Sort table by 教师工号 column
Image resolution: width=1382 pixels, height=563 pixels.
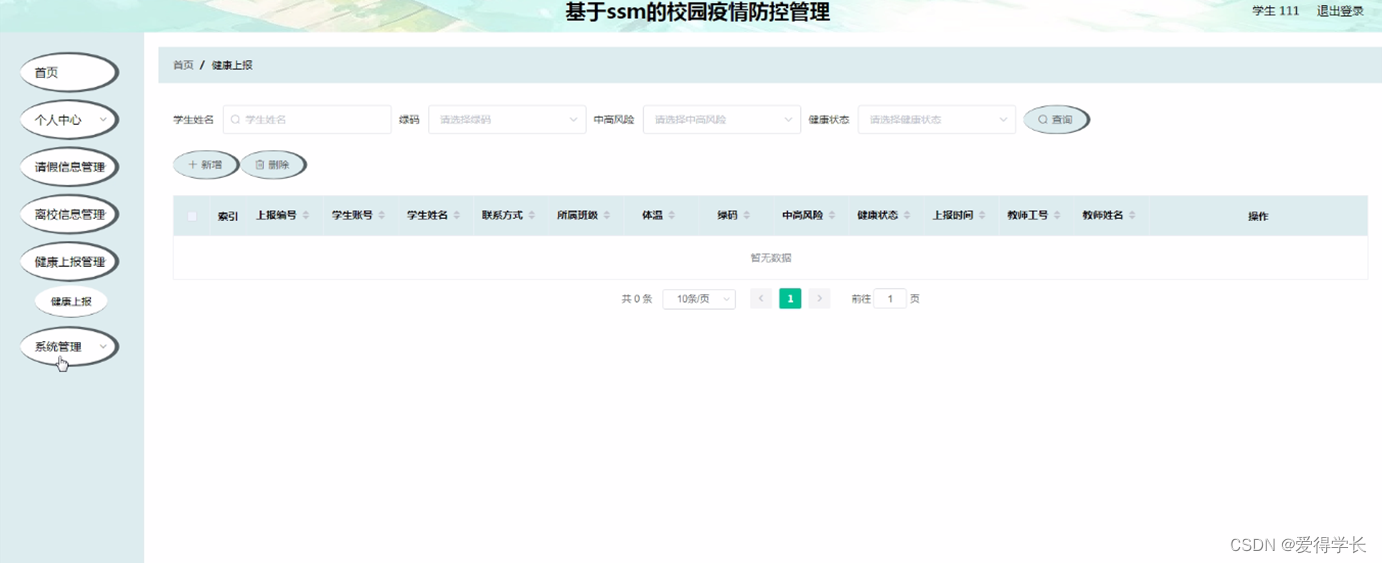(x=1057, y=215)
